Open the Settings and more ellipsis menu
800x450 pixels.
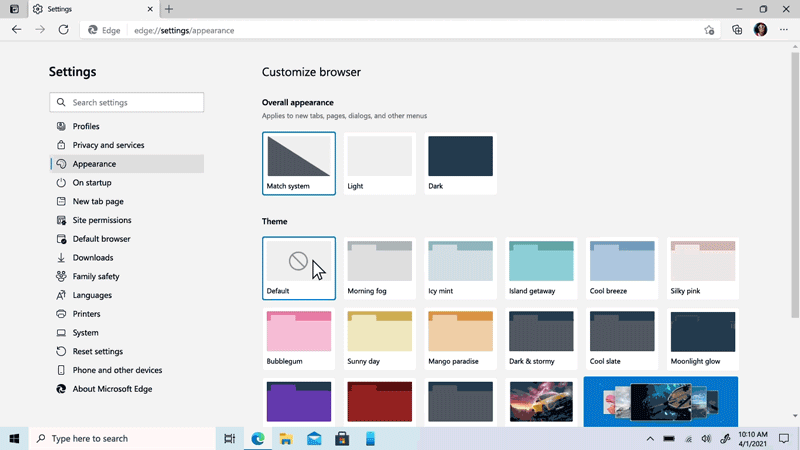pyautogui.click(x=784, y=30)
